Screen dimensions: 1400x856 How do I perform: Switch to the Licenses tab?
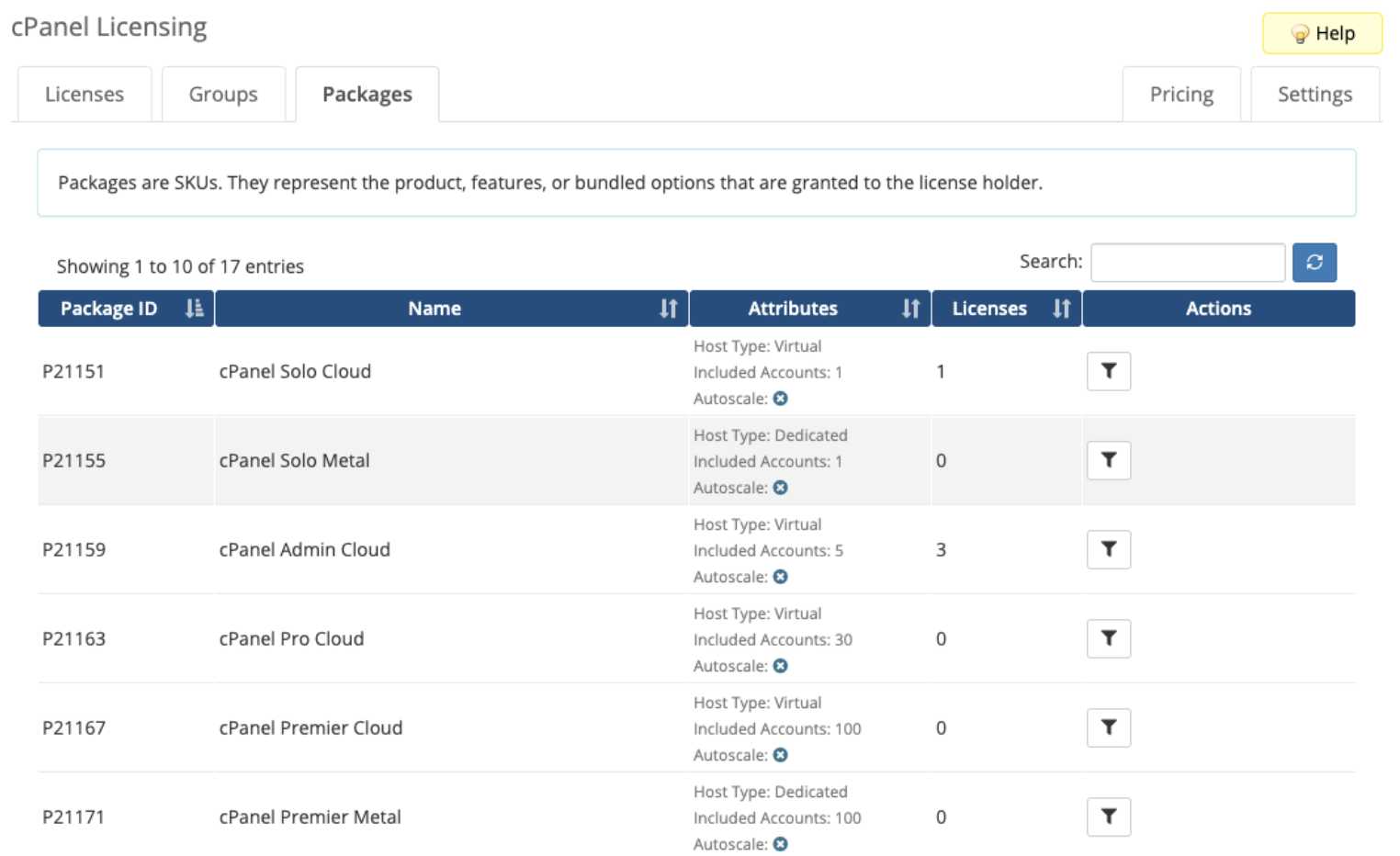(85, 95)
